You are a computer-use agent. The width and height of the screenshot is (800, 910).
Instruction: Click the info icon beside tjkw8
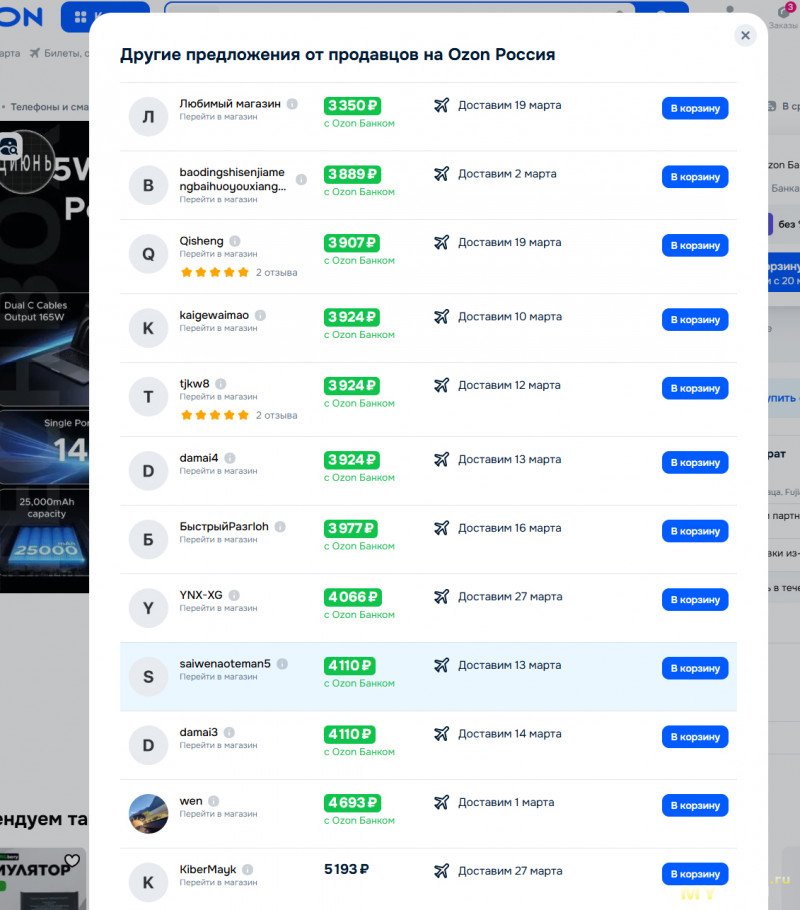coord(221,384)
